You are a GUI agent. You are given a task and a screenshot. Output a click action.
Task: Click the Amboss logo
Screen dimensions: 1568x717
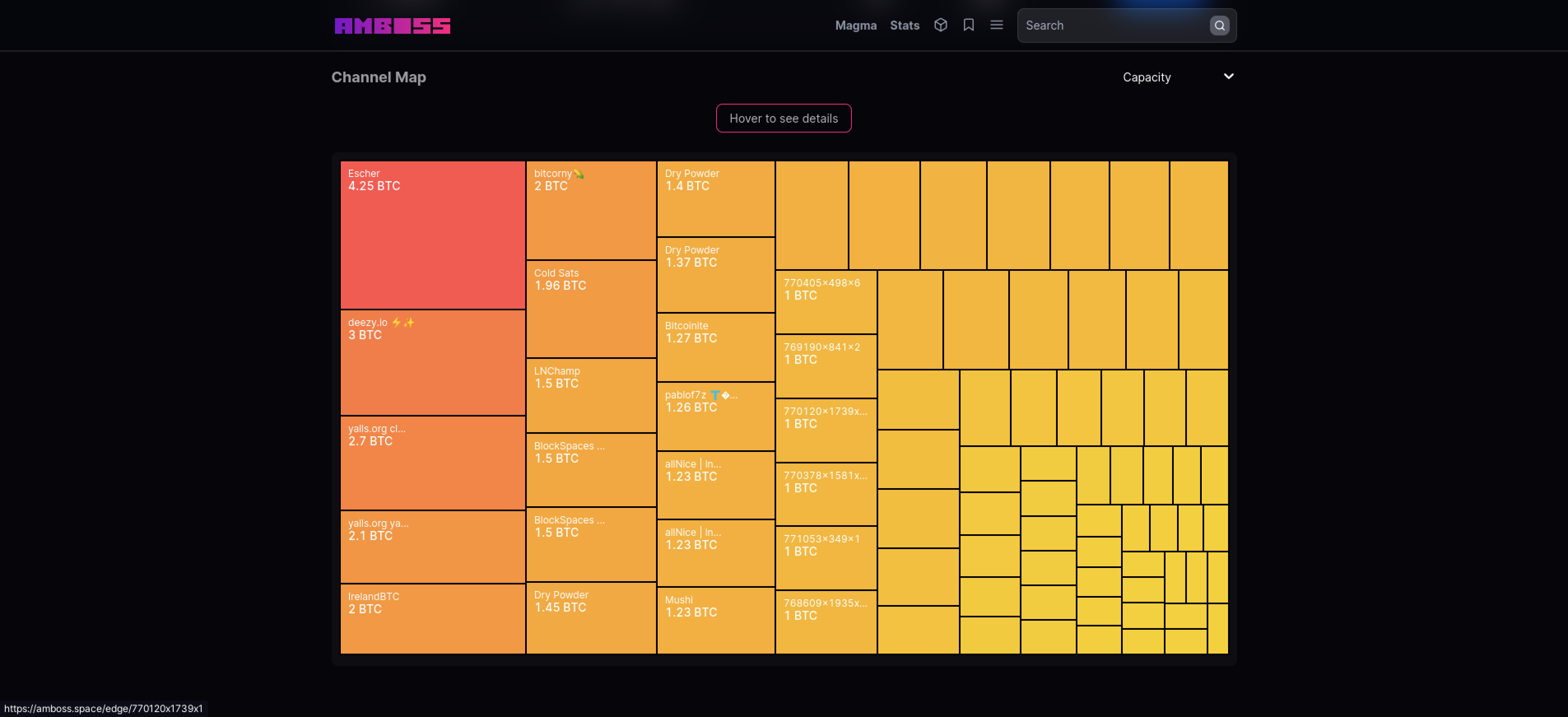click(x=392, y=26)
